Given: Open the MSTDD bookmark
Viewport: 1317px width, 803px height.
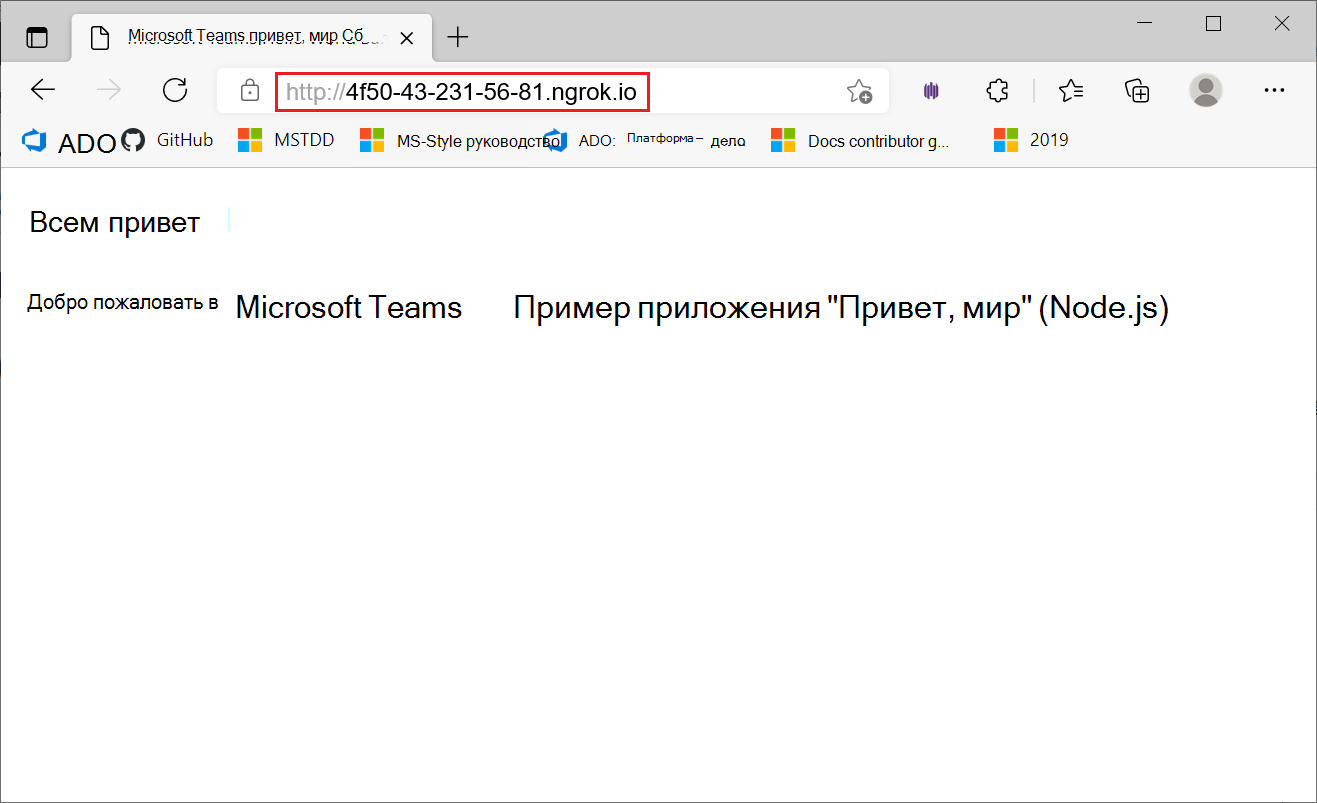Looking at the screenshot, I should click(286, 140).
